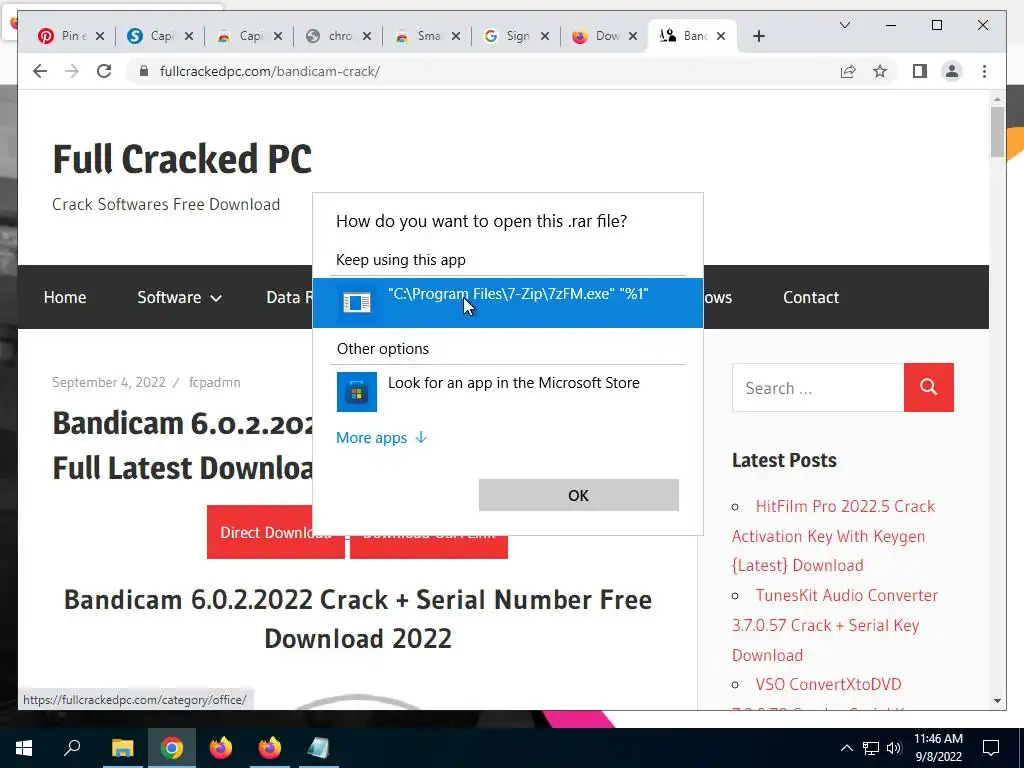Image resolution: width=1024 pixels, height=768 pixels.
Task: Open Chrome three-dot menu
Action: pyautogui.click(x=984, y=71)
